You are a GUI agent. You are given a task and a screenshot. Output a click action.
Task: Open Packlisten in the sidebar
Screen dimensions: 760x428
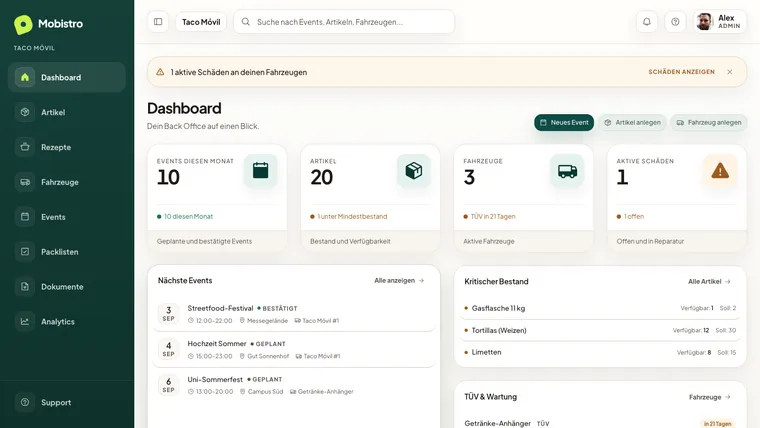click(67, 252)
